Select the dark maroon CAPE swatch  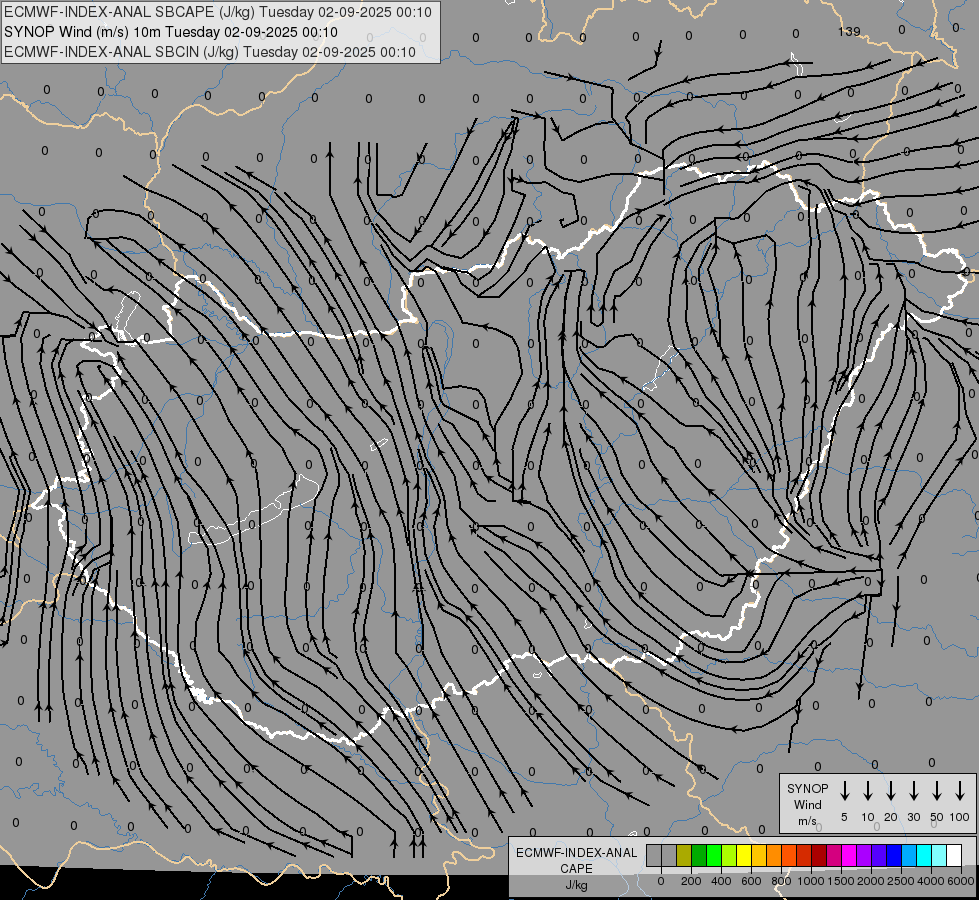tap(819, 856)
